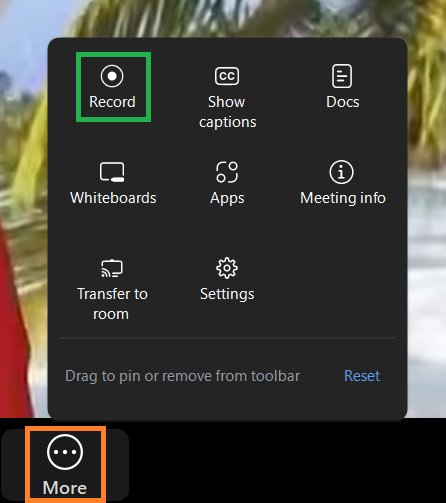Select Transfer to room
446x503 pixels.
pos(112,290)
